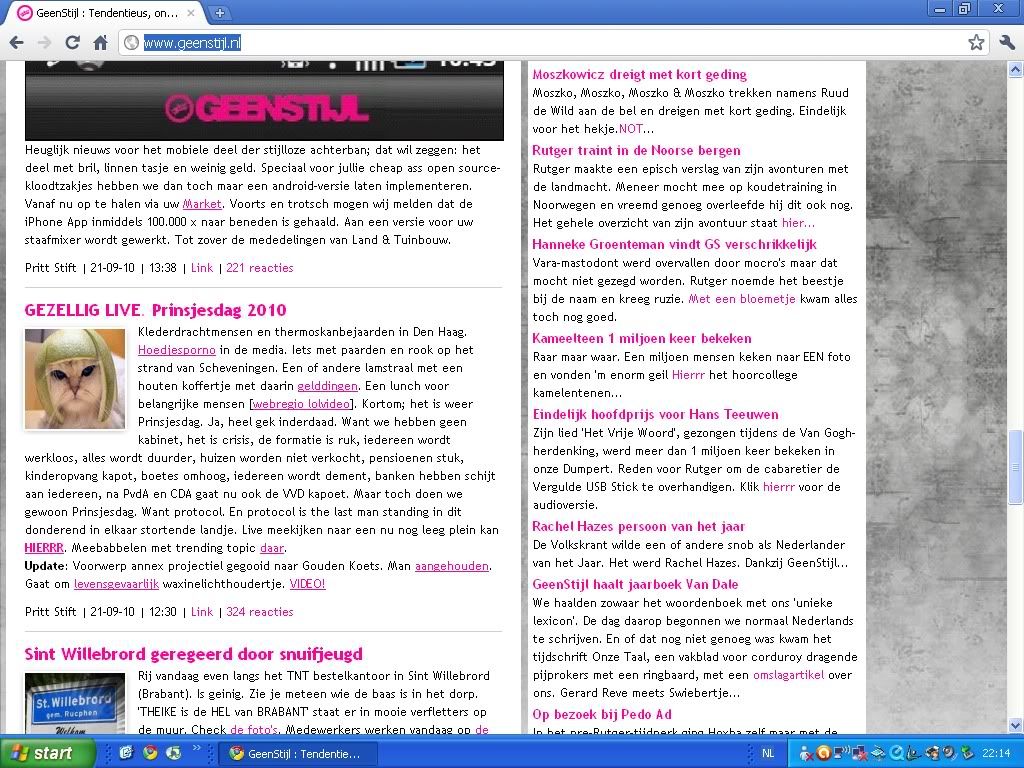The width and height of the screenshot is (1024, 768).
Task: Open the GEZELLIG LIVE Prinsjesdag 2010 headline
Action: pos(155,310)
